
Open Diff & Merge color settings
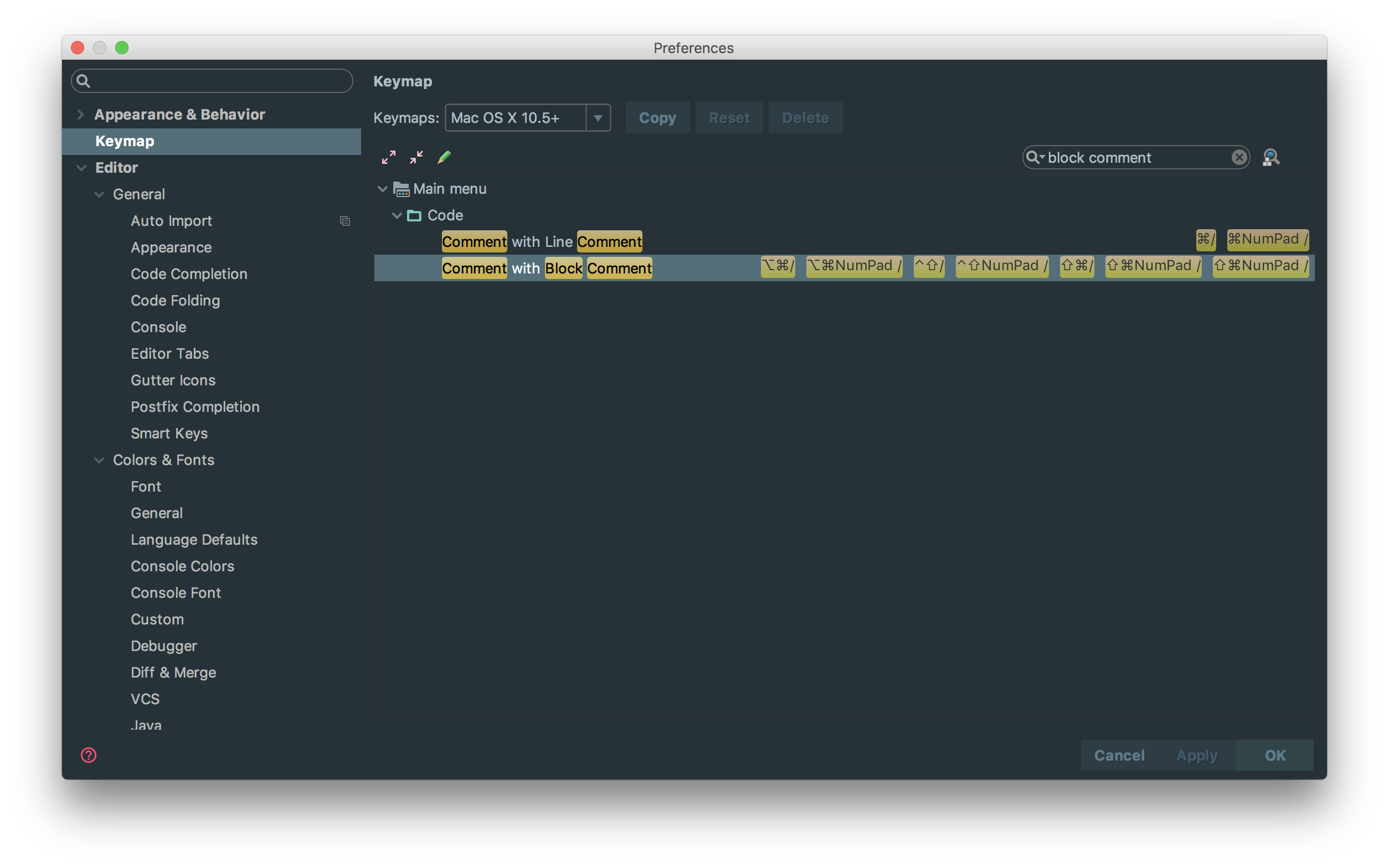173,672
